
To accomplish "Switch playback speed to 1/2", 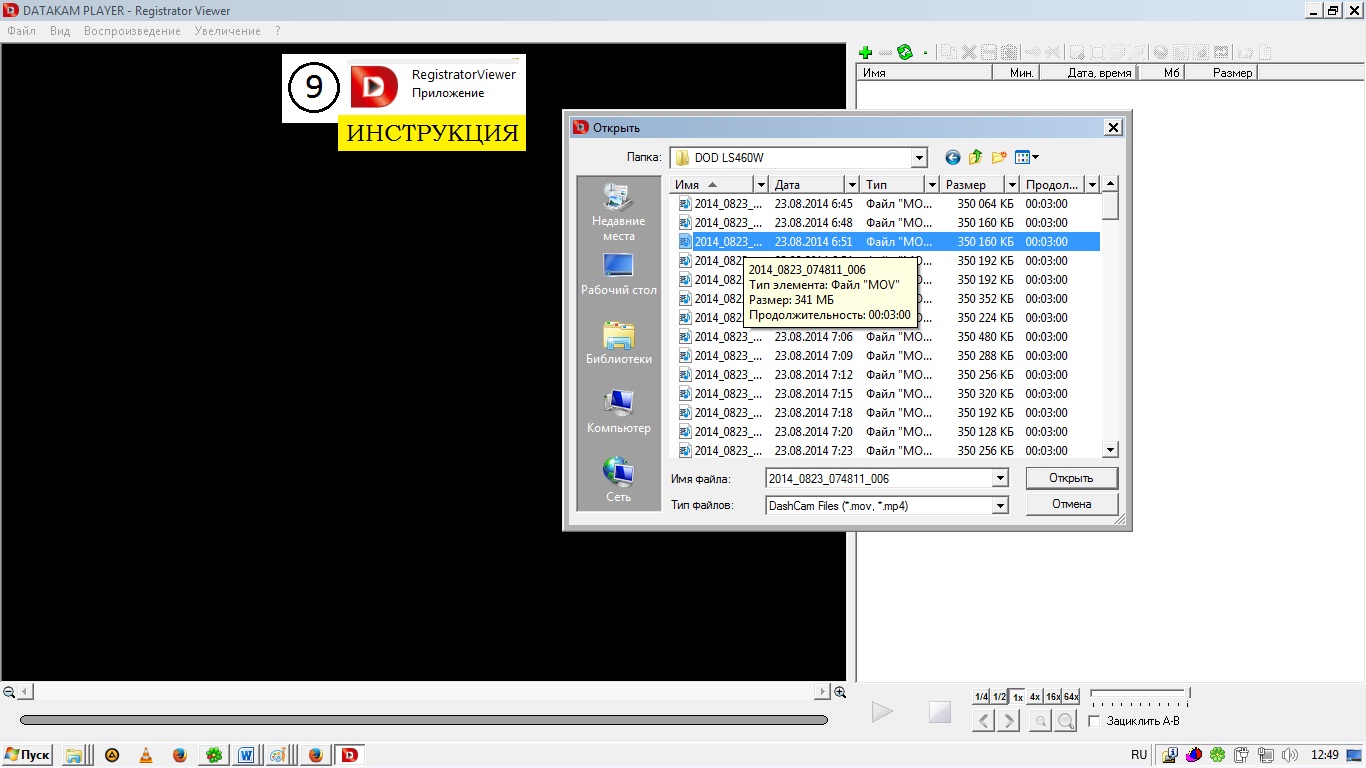I will 999,697.
